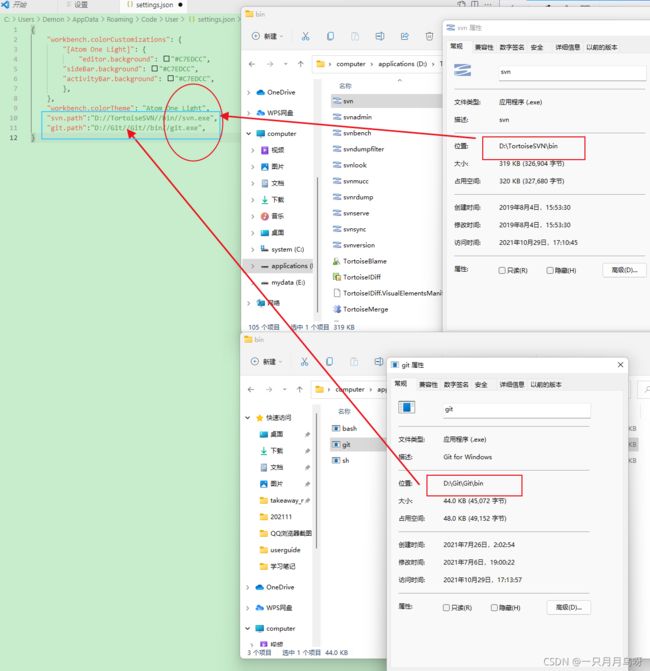Click computer breadcrumb in upper Explorer
The height and width of the screenshot is (671, 650).
[x=350, y=64]
